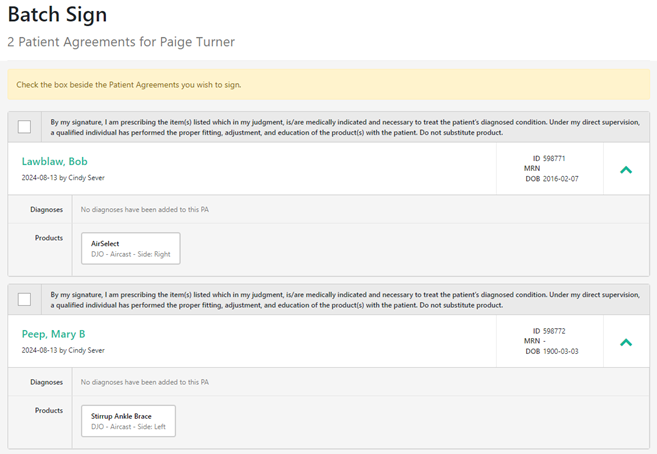The image size is (657, 454).
Task: Click the DOB 1900-03-03 value
Action: click(x=560, y=351)
